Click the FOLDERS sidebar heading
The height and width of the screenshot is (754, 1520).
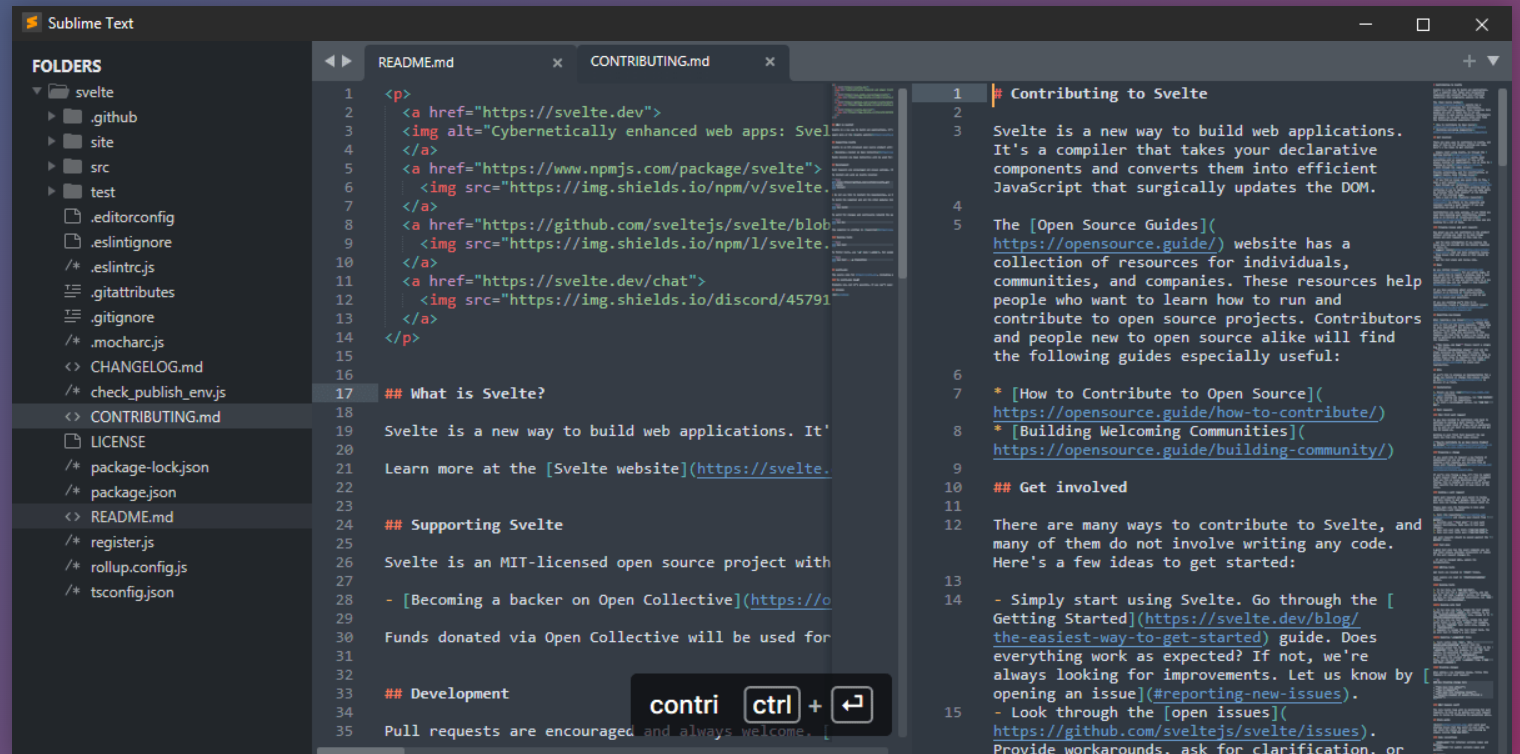coord(67,66)
